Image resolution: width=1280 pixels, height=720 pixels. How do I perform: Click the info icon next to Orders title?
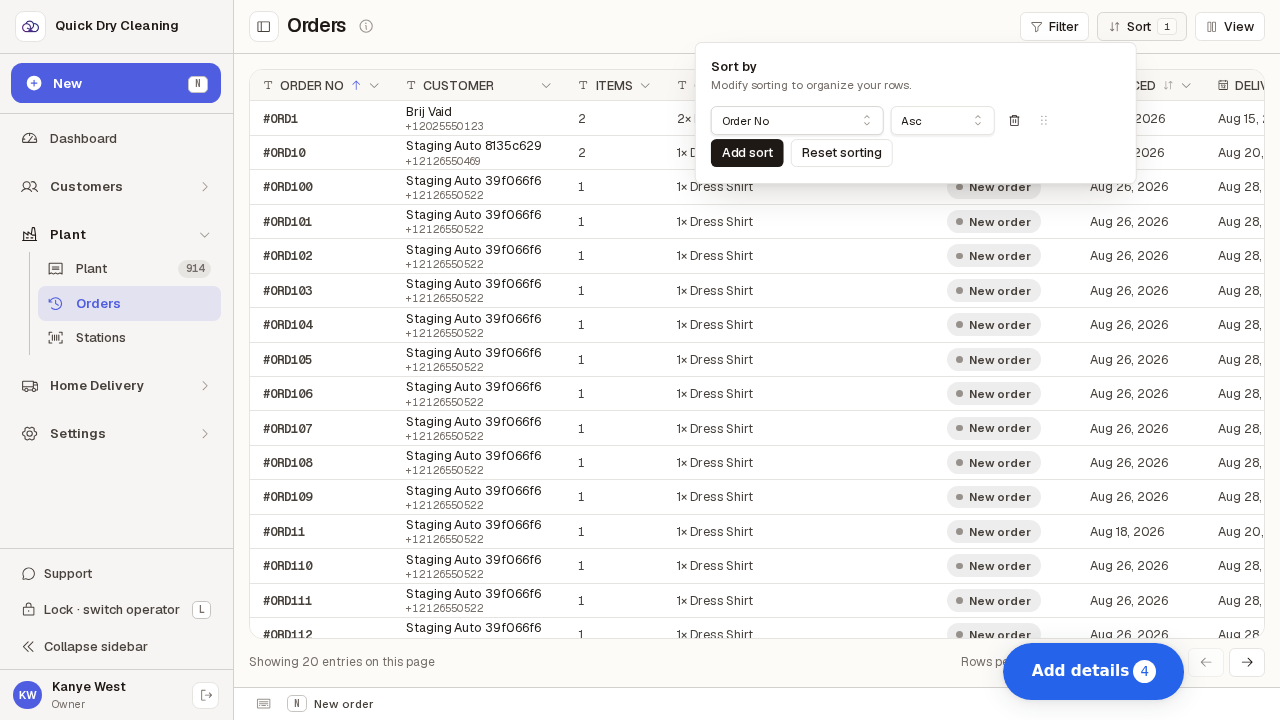tap(366, 26)
